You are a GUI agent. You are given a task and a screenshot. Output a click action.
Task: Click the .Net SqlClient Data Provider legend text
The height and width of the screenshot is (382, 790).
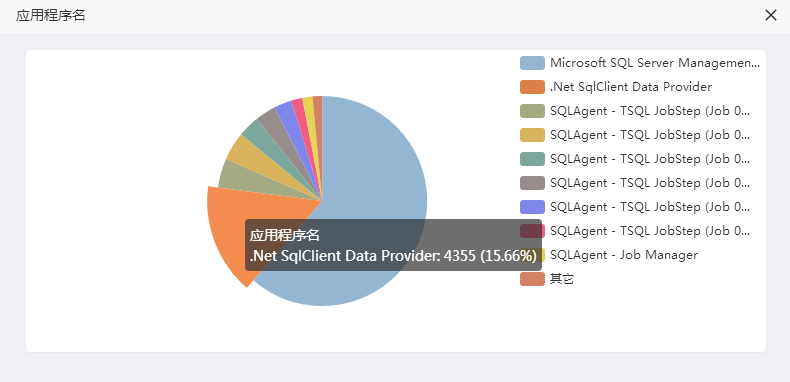[631, 87]
